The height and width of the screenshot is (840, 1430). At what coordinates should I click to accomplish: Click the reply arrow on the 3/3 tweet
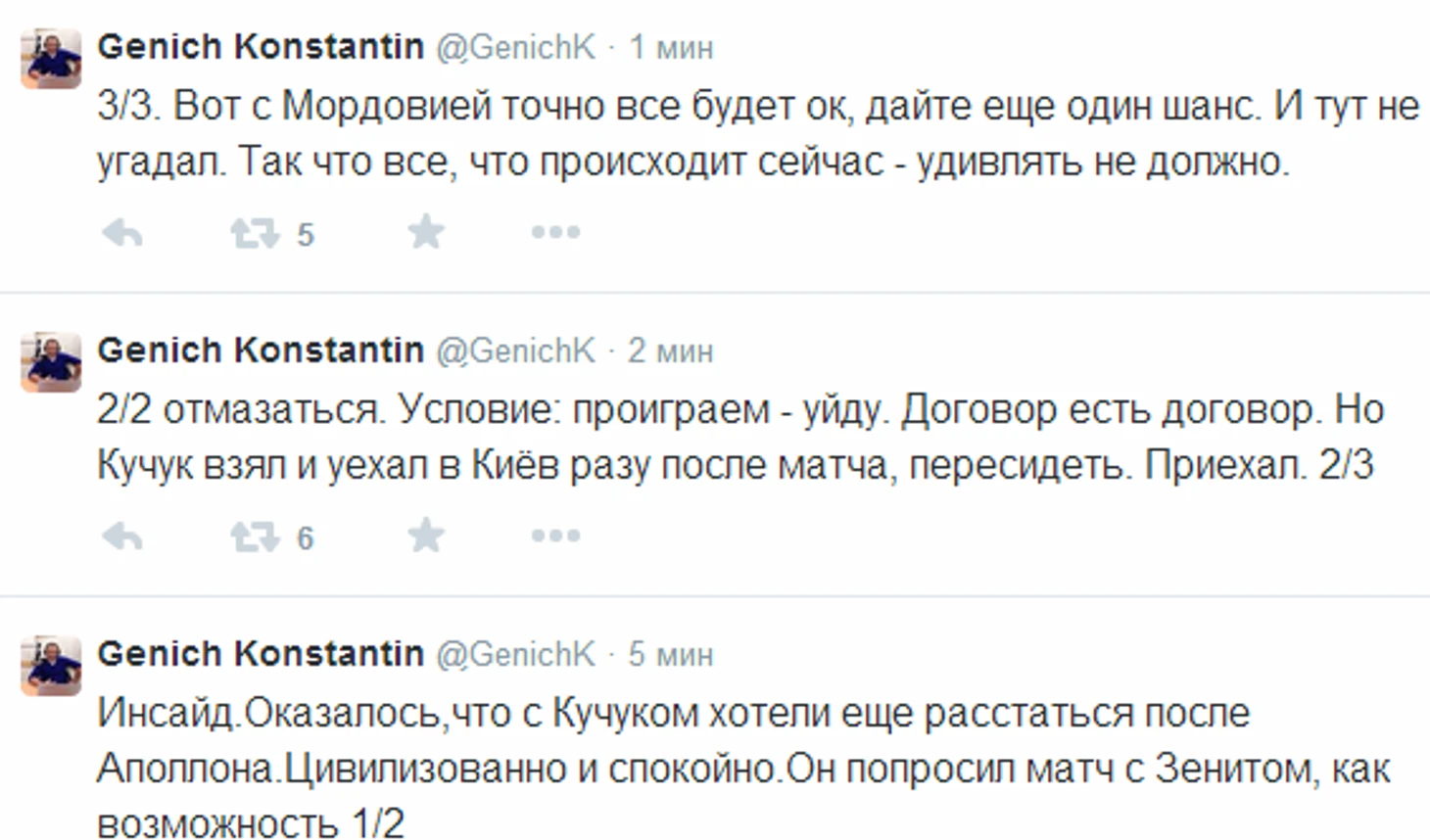121,232
